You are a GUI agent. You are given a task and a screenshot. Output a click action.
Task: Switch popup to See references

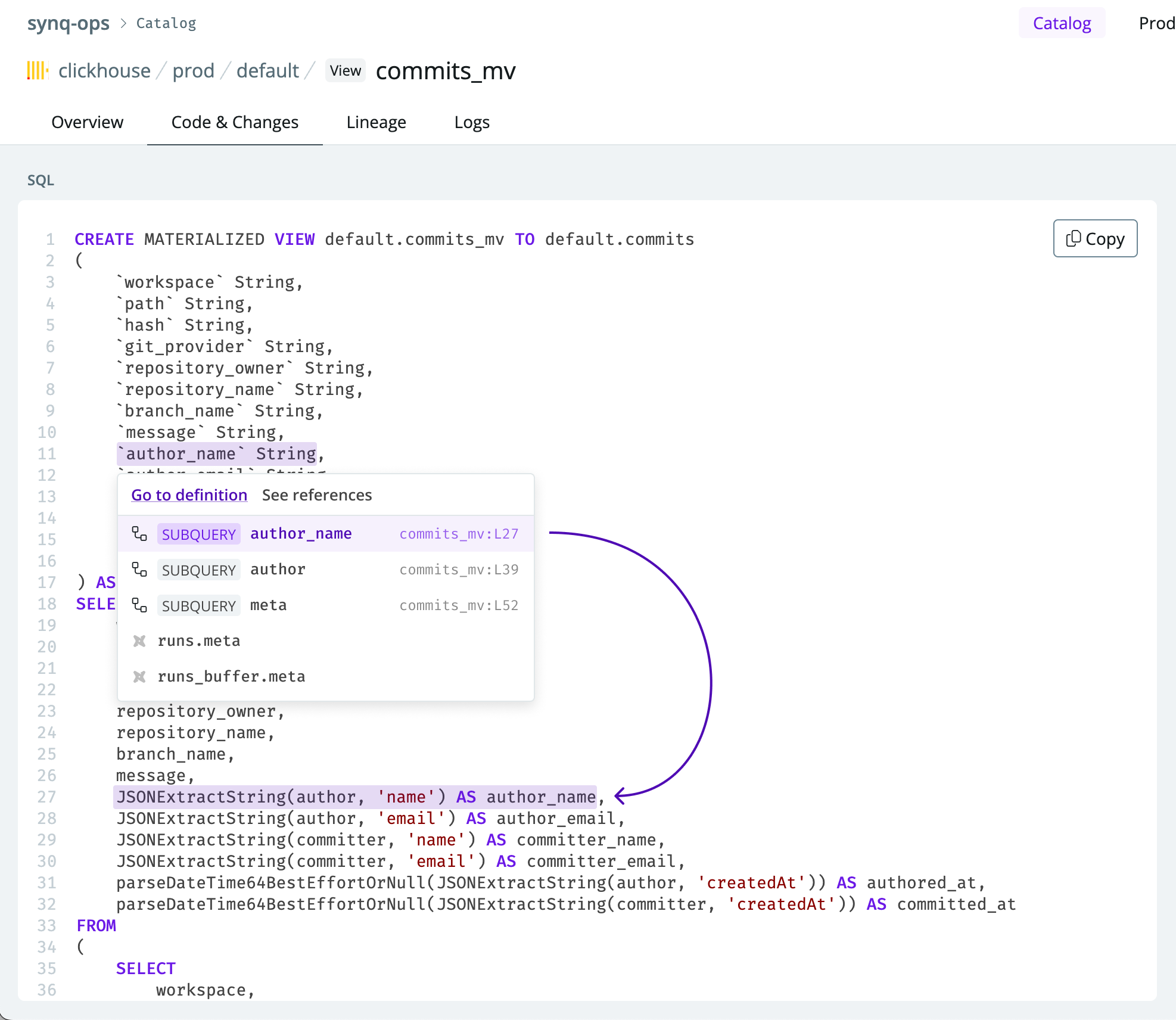(317, 495)
